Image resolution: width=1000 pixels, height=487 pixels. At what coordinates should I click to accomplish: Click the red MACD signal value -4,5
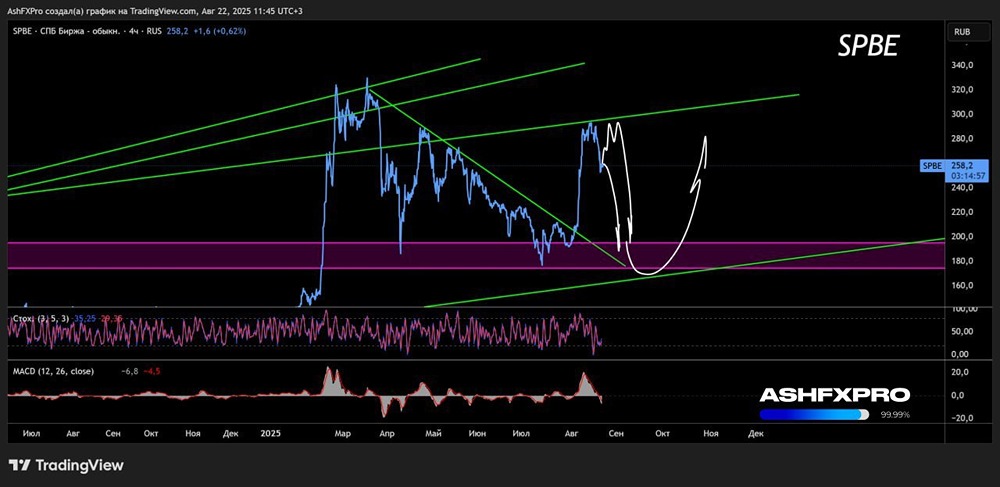click(x=152, y=371)
